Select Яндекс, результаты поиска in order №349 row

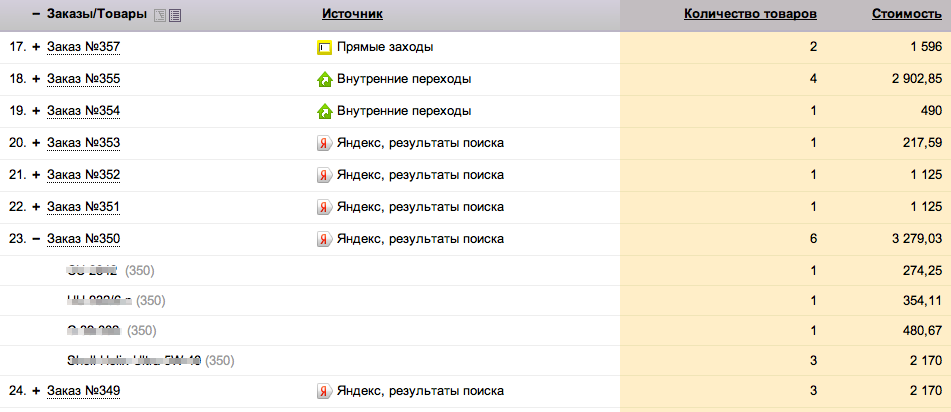tap(420, 391)
